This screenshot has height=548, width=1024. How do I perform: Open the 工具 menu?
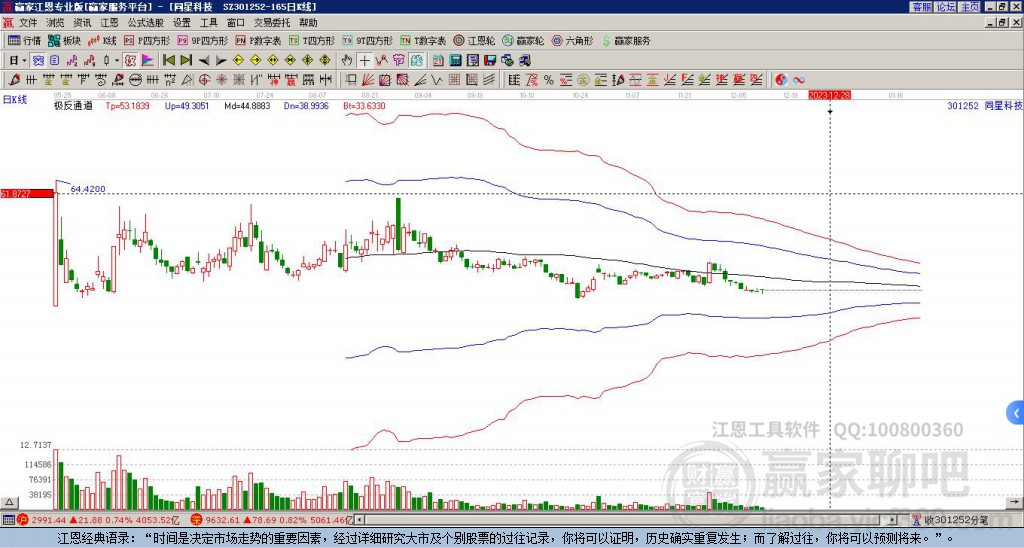click(x=208, y=23)
